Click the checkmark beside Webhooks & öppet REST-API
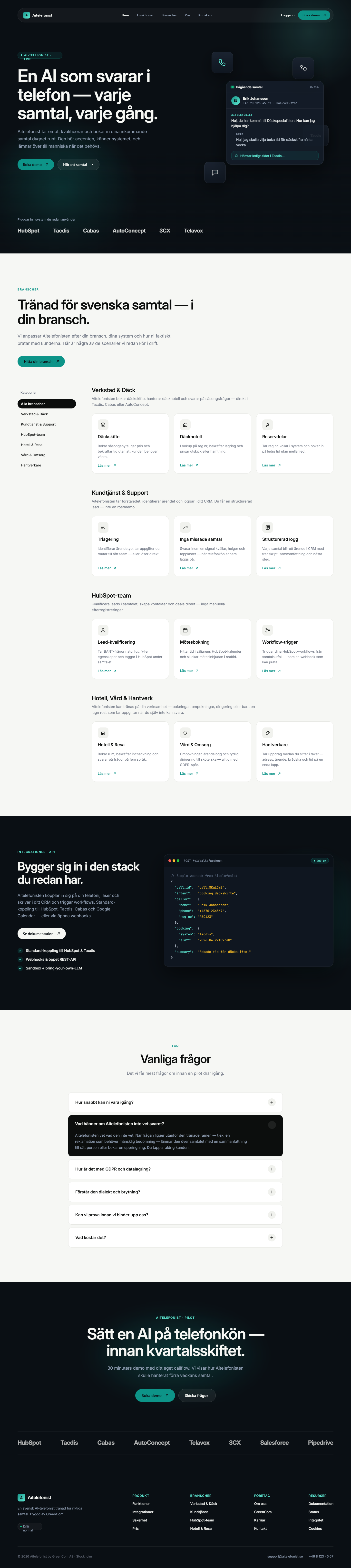Screen dimensions: 351x1568 coord(20,959)
